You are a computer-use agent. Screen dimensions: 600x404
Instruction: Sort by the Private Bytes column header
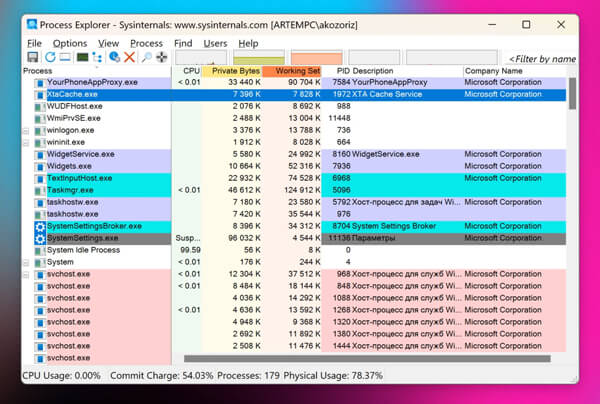(236, 71)
